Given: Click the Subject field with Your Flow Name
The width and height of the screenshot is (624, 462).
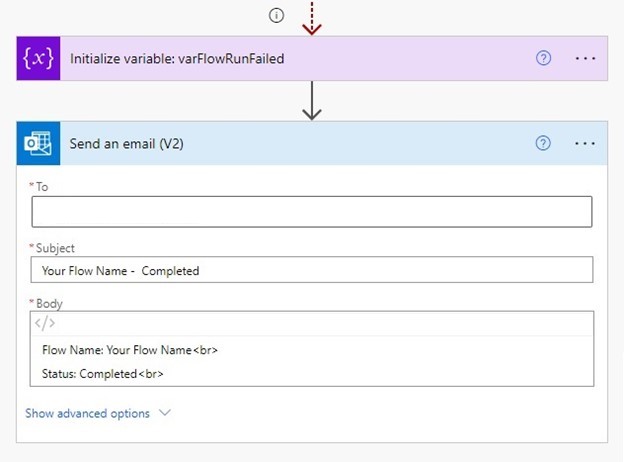Looking at the screenshot, I should 312,270.
